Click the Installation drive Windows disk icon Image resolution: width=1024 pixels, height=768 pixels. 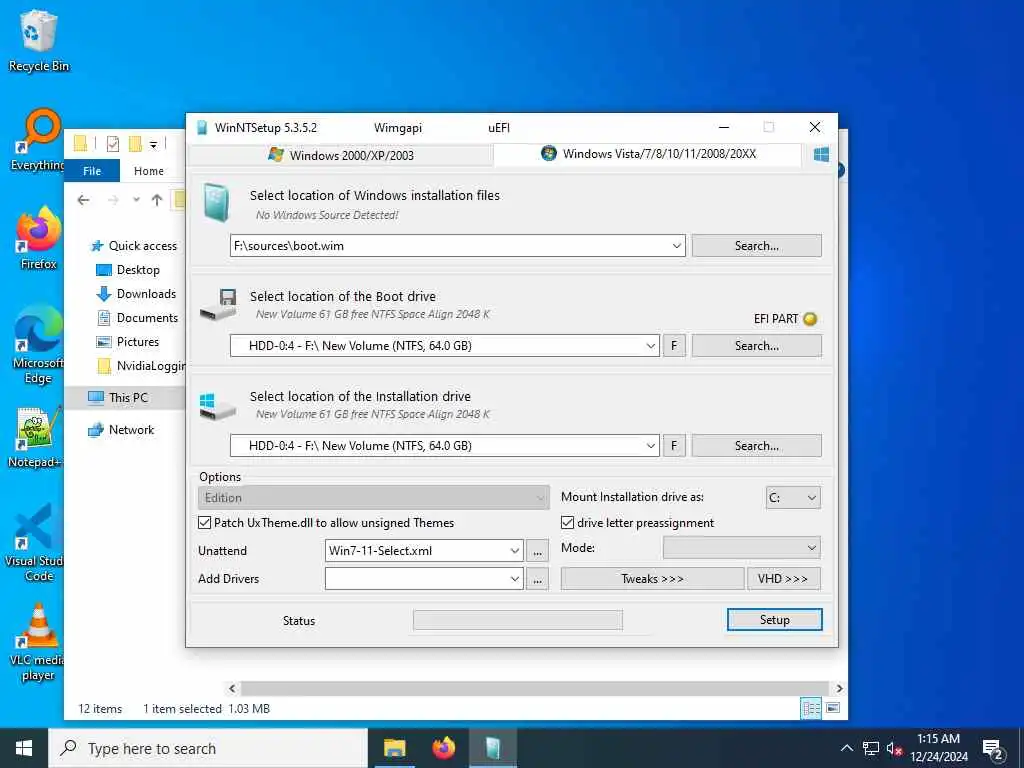(x=217, y=406)
